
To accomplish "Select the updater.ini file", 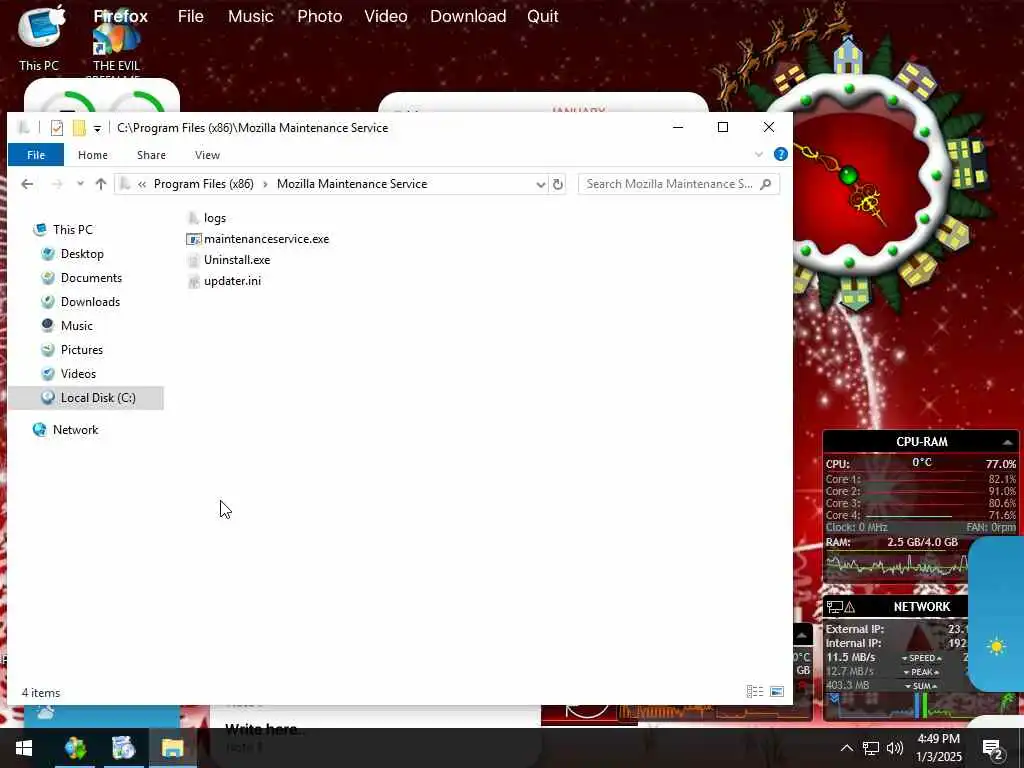I will (x=224, y=281).
